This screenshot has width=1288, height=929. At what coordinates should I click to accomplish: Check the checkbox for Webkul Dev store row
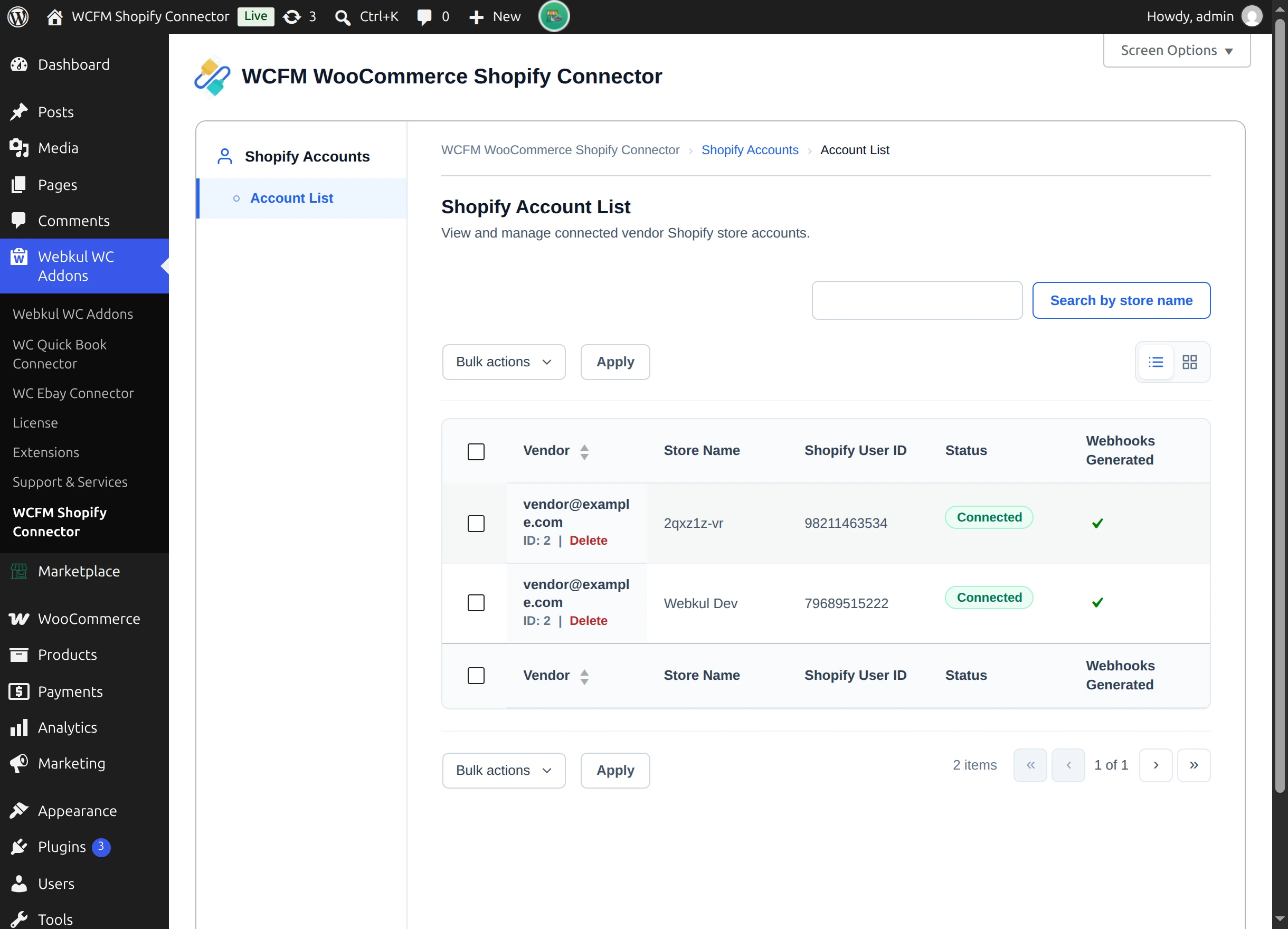click(x=475, y=602)
